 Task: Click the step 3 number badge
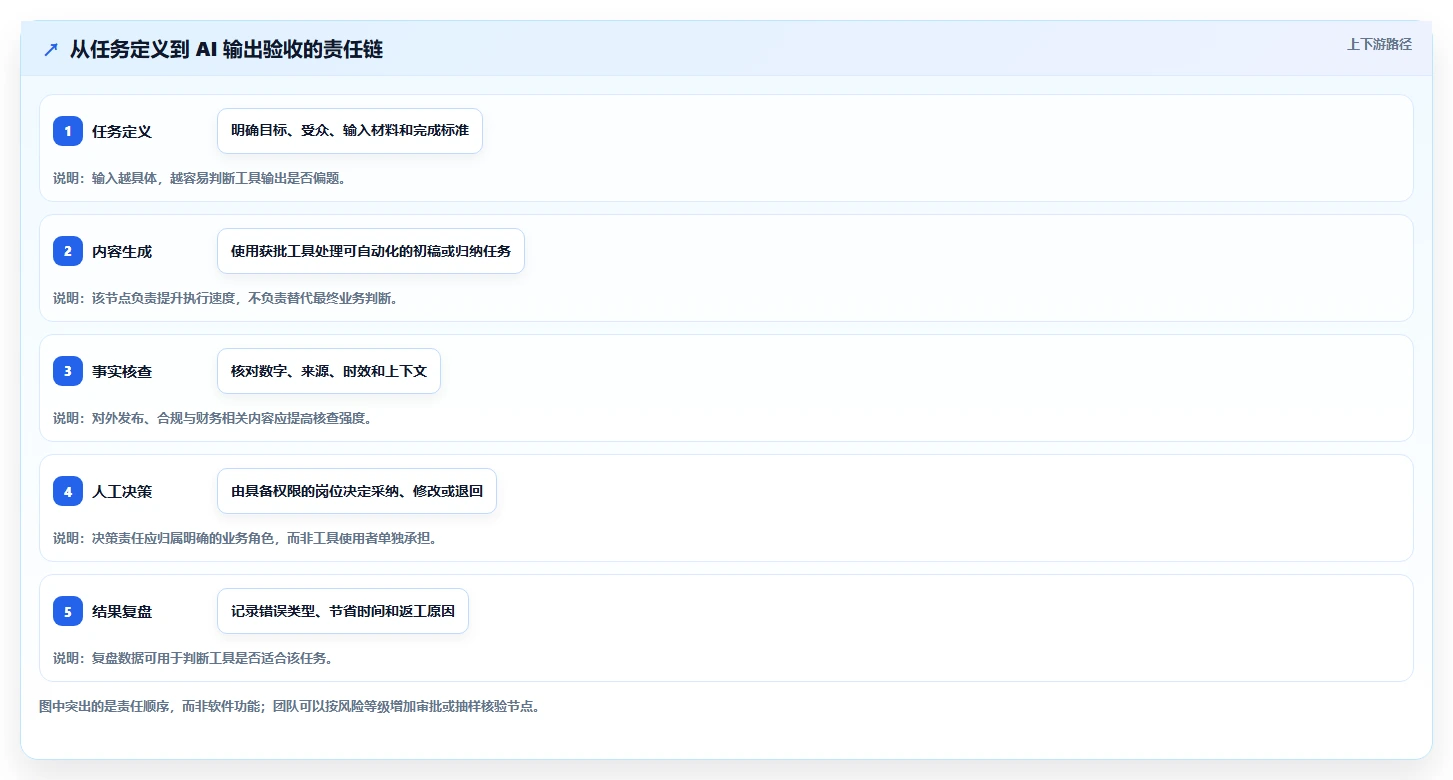(68, 371)
